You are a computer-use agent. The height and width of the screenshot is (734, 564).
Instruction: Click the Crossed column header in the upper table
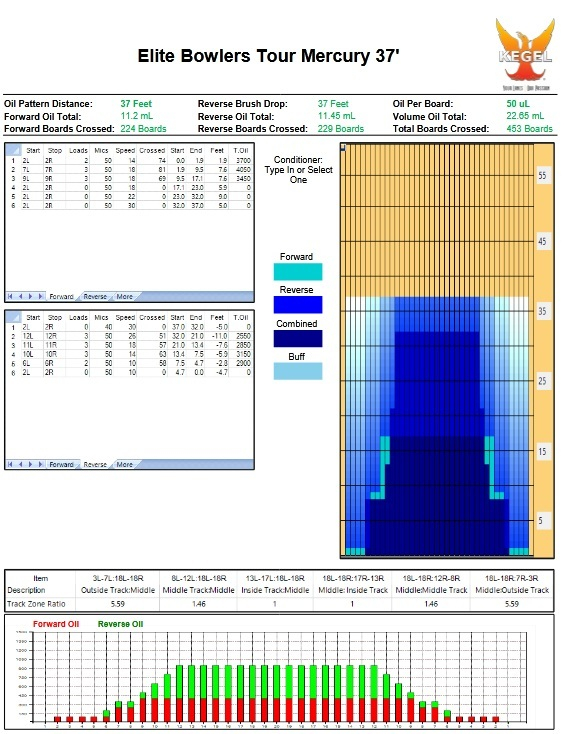tap(152, 150)
